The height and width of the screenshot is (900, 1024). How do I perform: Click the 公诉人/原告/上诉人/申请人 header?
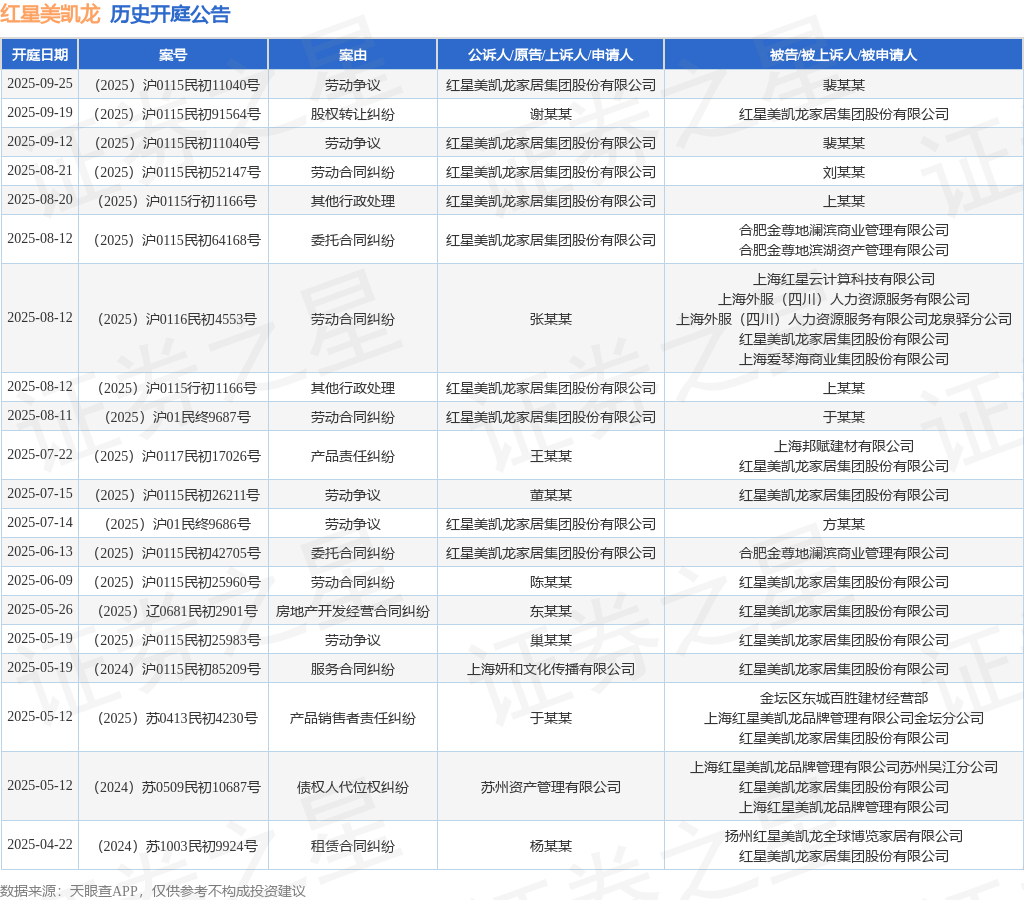pos(551,55)
